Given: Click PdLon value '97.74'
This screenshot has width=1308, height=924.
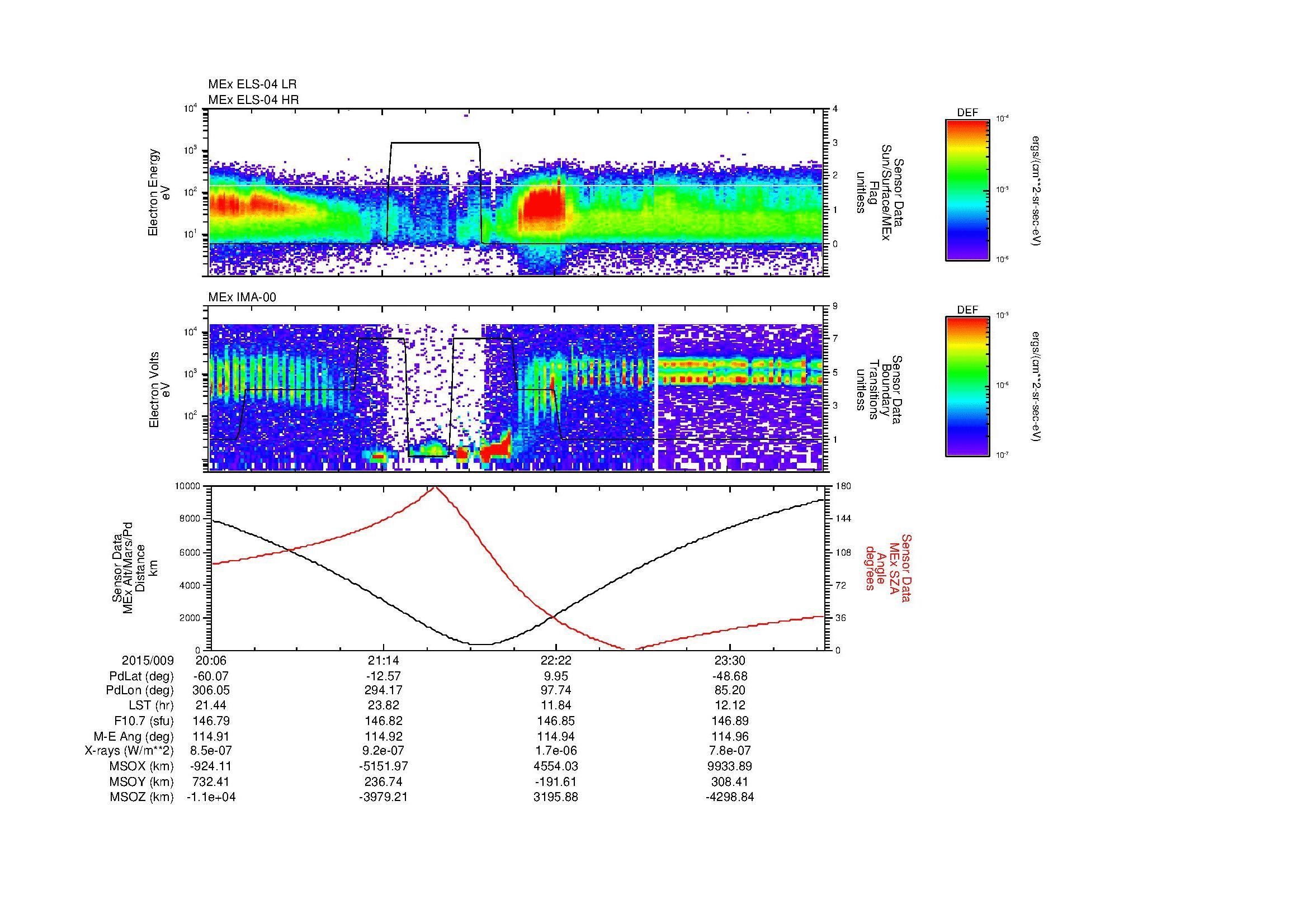Looking at the screenshot, I should coord(556,690).
